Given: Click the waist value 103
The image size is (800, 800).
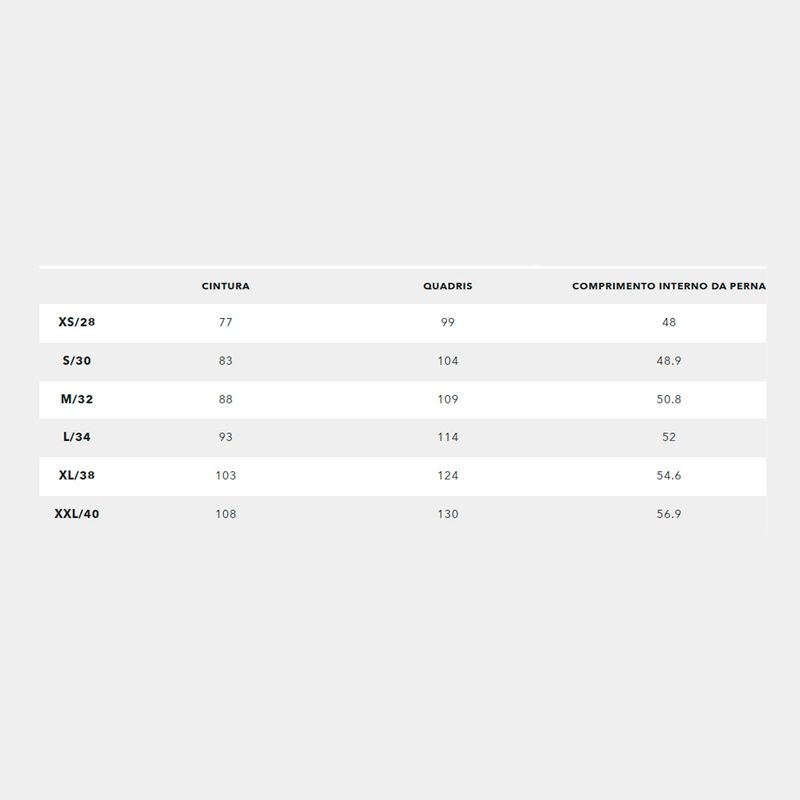Looking at the screenshot, I should point(226,476).
